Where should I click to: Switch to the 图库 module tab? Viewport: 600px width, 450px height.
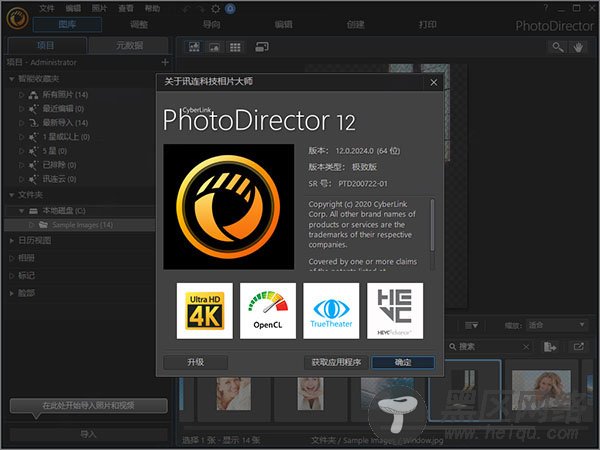click(67, 24)
